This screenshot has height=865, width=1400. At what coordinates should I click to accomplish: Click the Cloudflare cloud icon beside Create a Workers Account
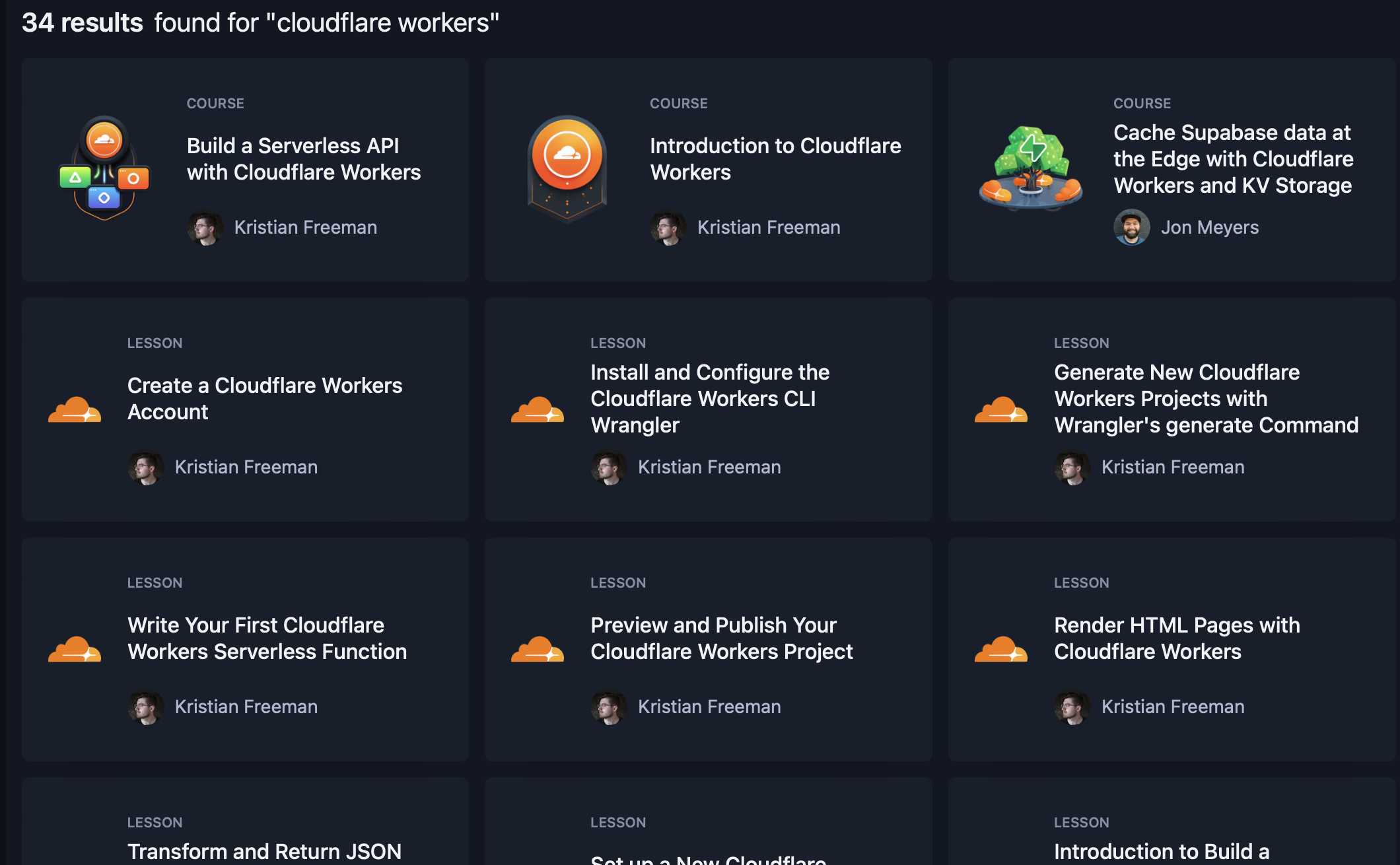[74, 411]
